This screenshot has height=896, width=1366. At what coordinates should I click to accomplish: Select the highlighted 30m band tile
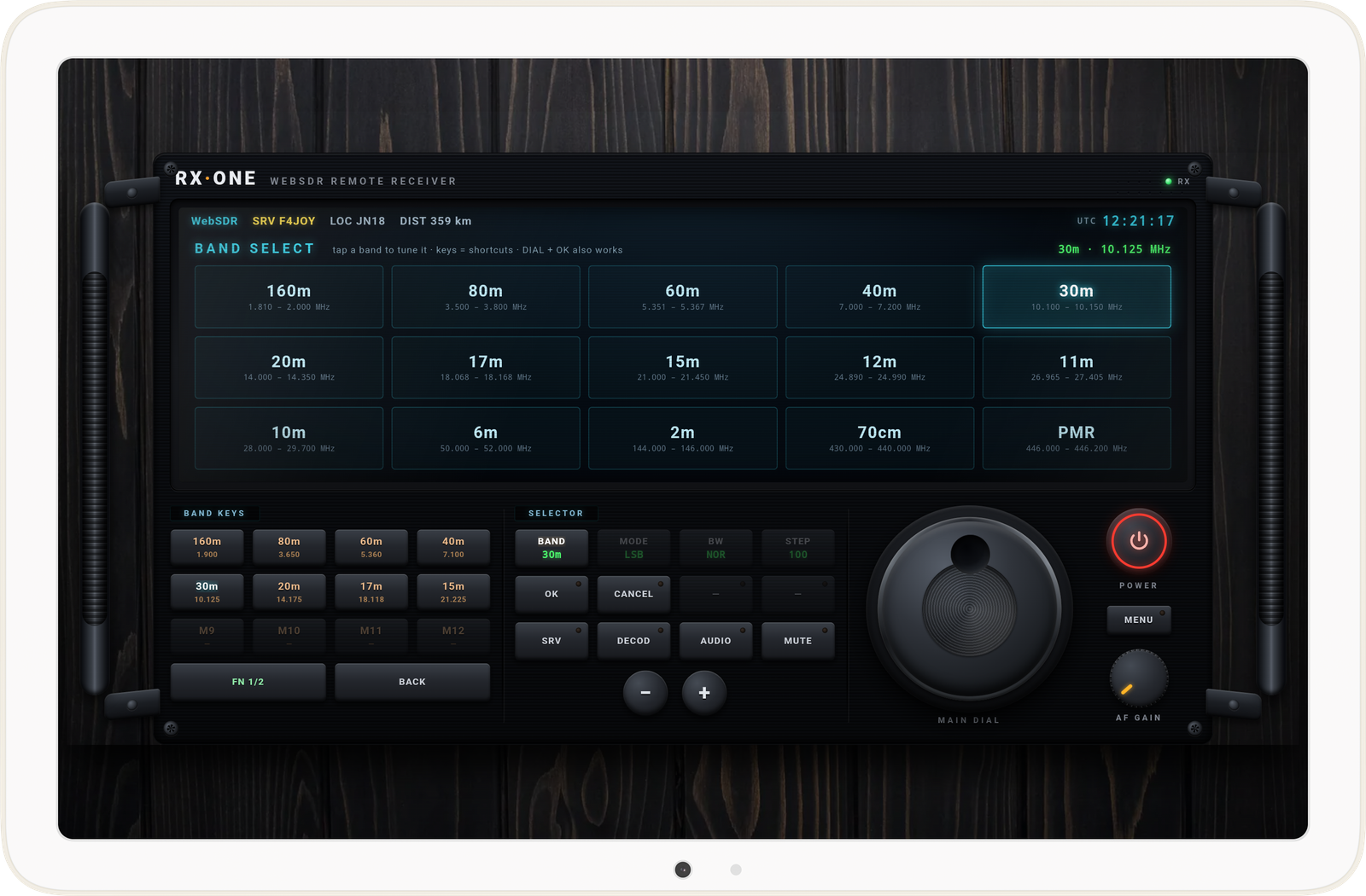coord(1077,297)
